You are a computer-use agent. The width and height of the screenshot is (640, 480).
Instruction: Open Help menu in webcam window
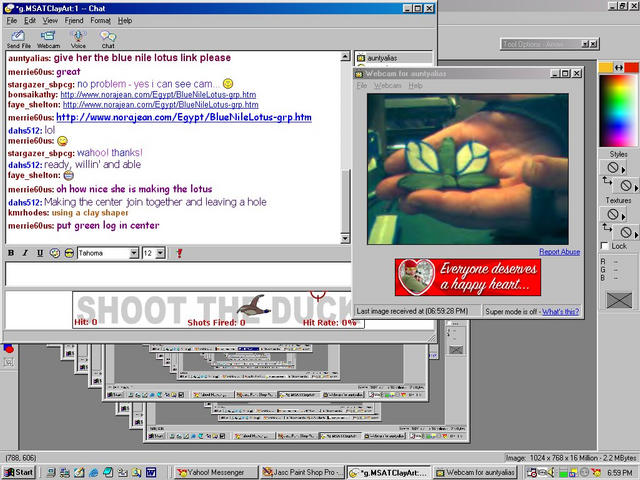coord(416,85)
